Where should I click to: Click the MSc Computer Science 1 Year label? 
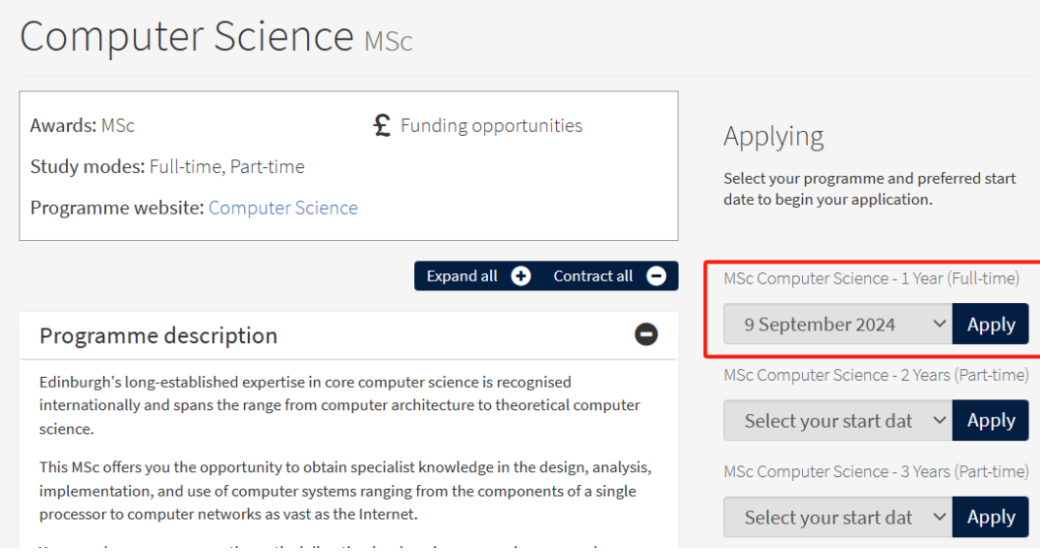coord(871,279)
